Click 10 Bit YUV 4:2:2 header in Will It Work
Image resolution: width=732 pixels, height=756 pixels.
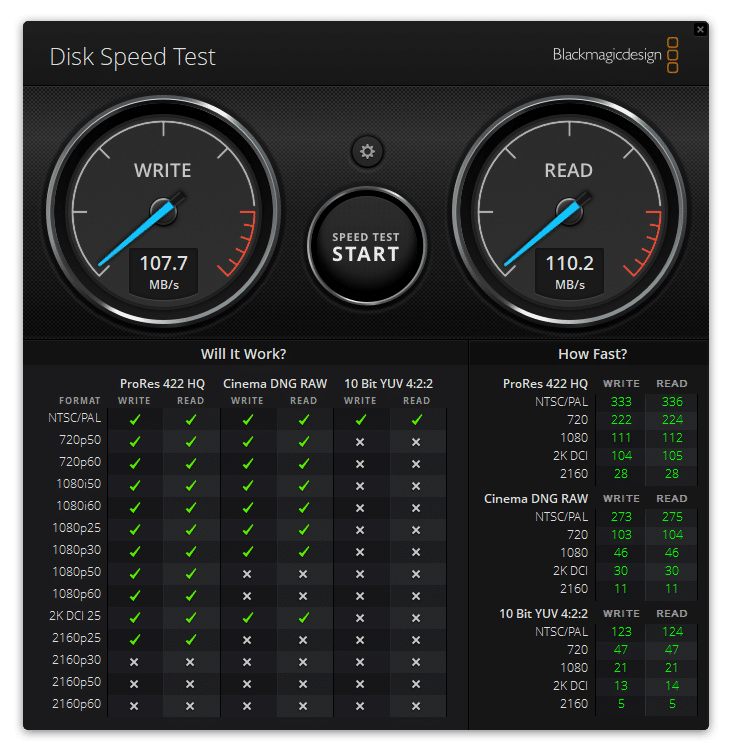click(389, 384)
